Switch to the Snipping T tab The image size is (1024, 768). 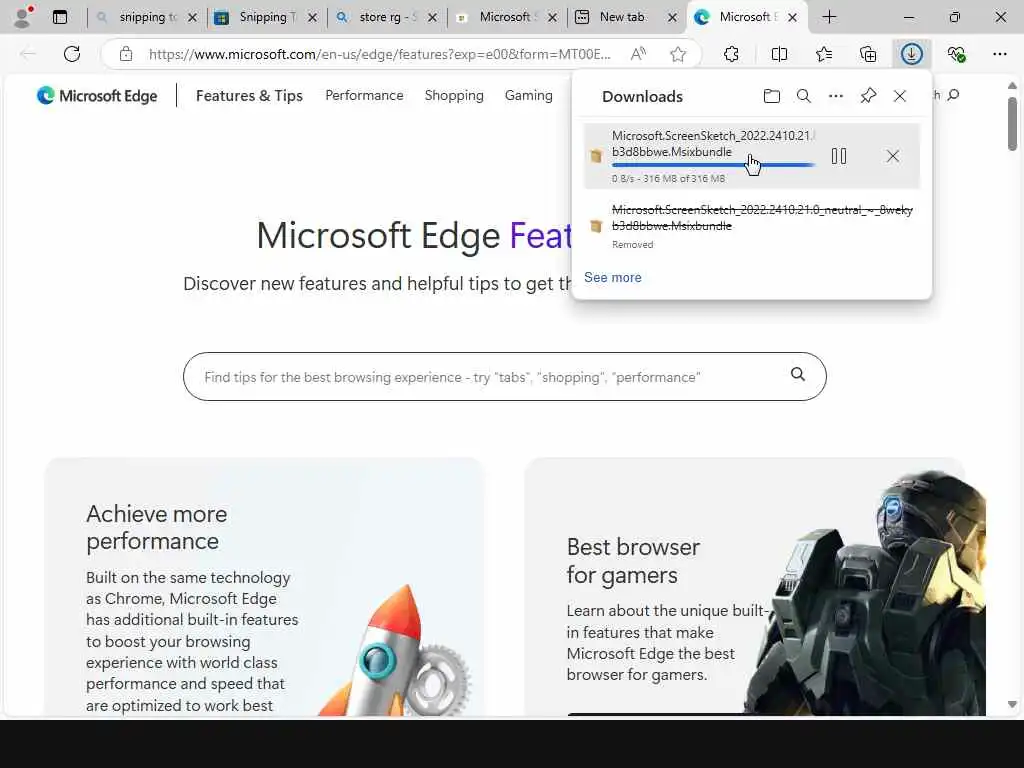click(267, 17)
